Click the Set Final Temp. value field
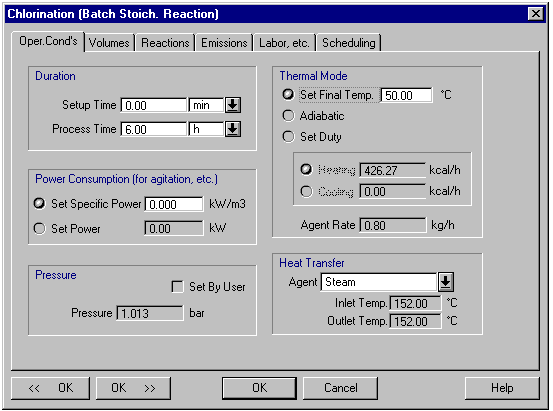553x411 pixels. tap(407, 95)
